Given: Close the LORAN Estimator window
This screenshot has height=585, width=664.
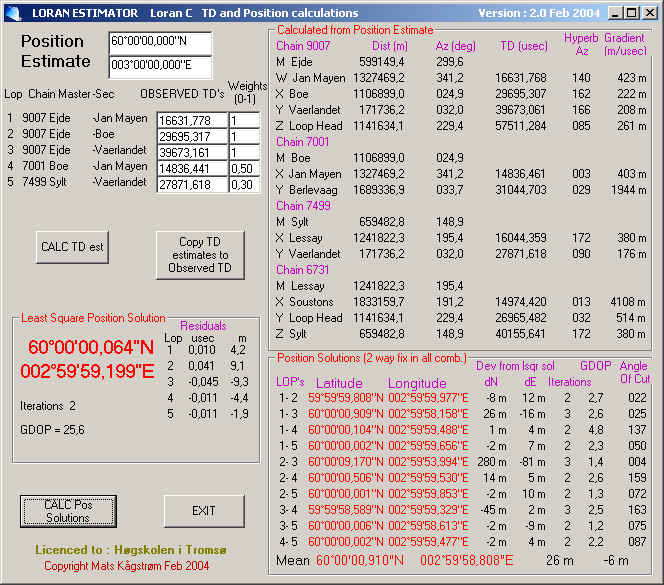Looking at the screenshot, I should coord(648,13).
